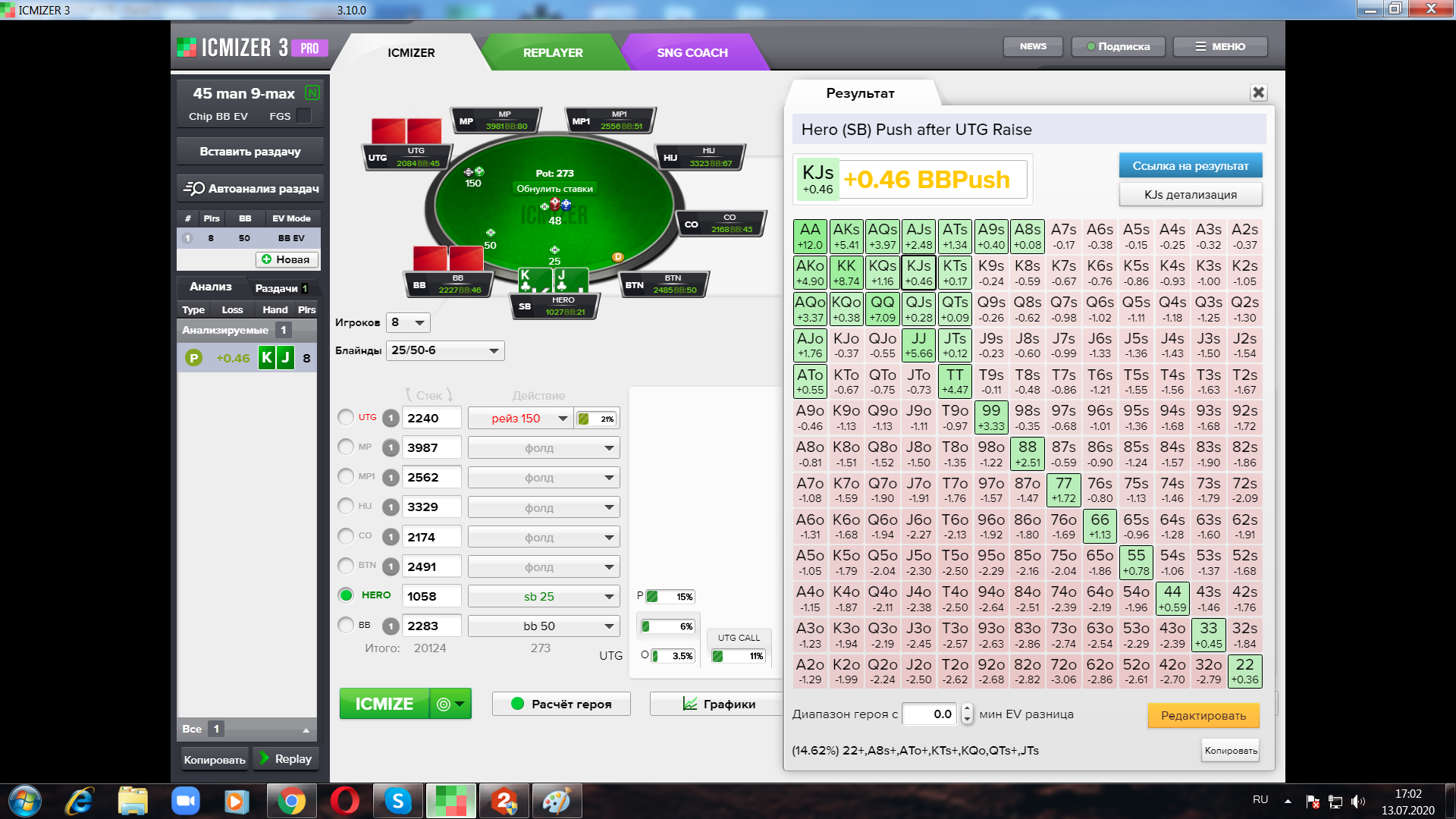Select the CO radio button

pos(346,536)
